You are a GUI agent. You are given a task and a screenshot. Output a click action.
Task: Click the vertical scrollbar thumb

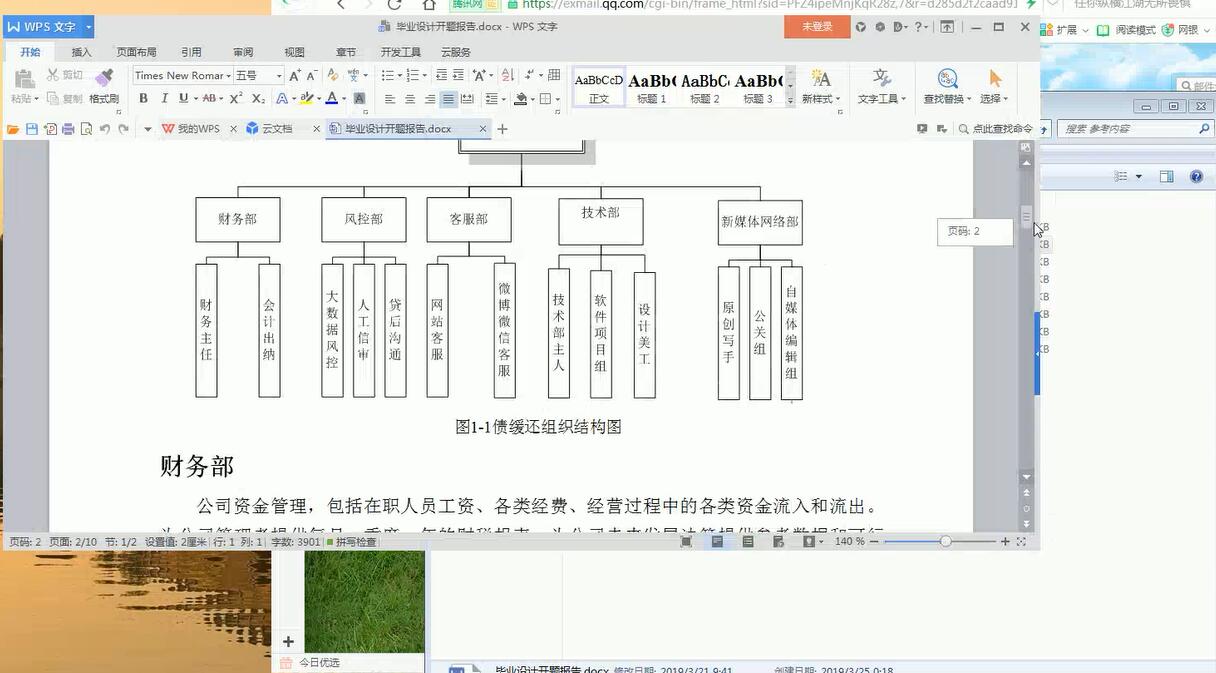click(1026, 216)
